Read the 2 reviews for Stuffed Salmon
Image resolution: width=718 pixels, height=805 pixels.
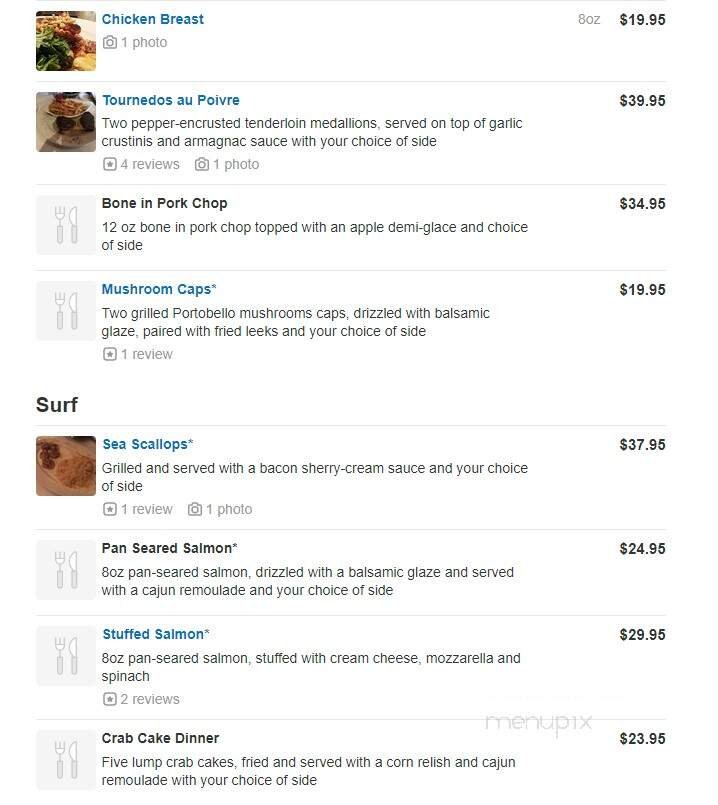point(150,700)
